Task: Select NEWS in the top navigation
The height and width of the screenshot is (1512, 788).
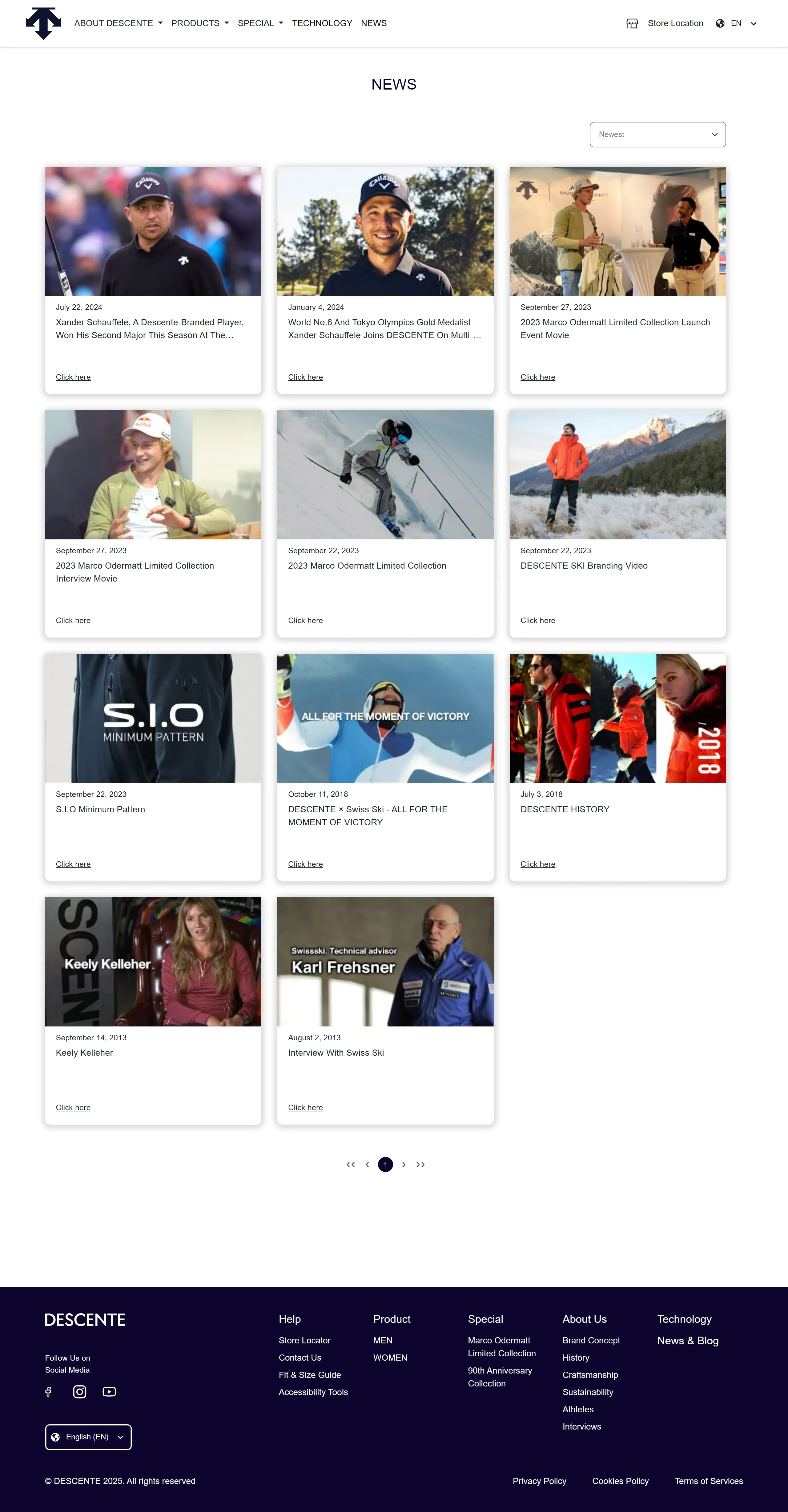Action: click(x=373, y=23)
